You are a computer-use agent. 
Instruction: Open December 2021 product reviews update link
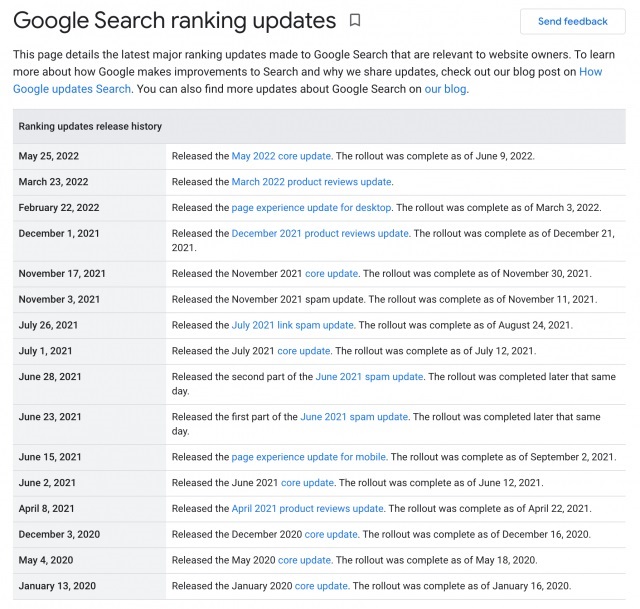tap(320, 234)
